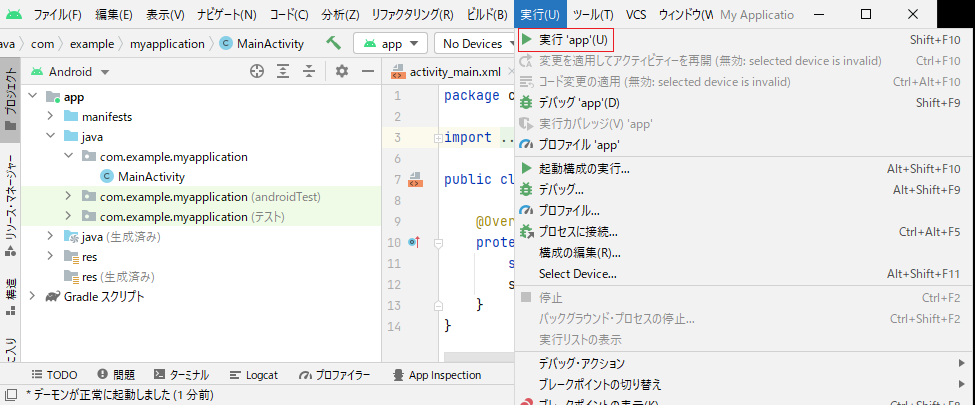975x405 pixels.
Task: Open the App Inspection tool window
Action: point(437,375)
